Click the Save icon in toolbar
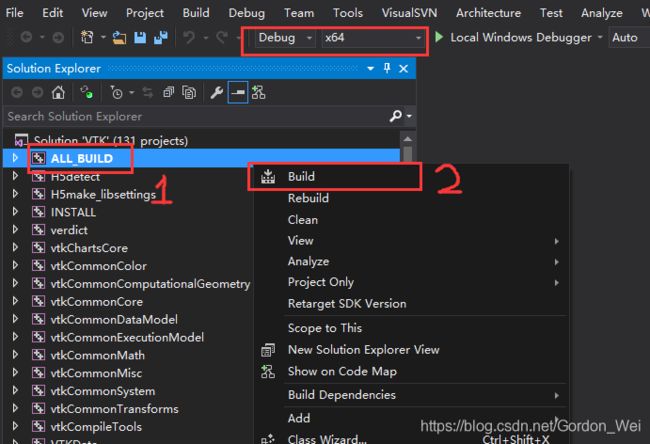650x444 pixels. pos(140,38)
